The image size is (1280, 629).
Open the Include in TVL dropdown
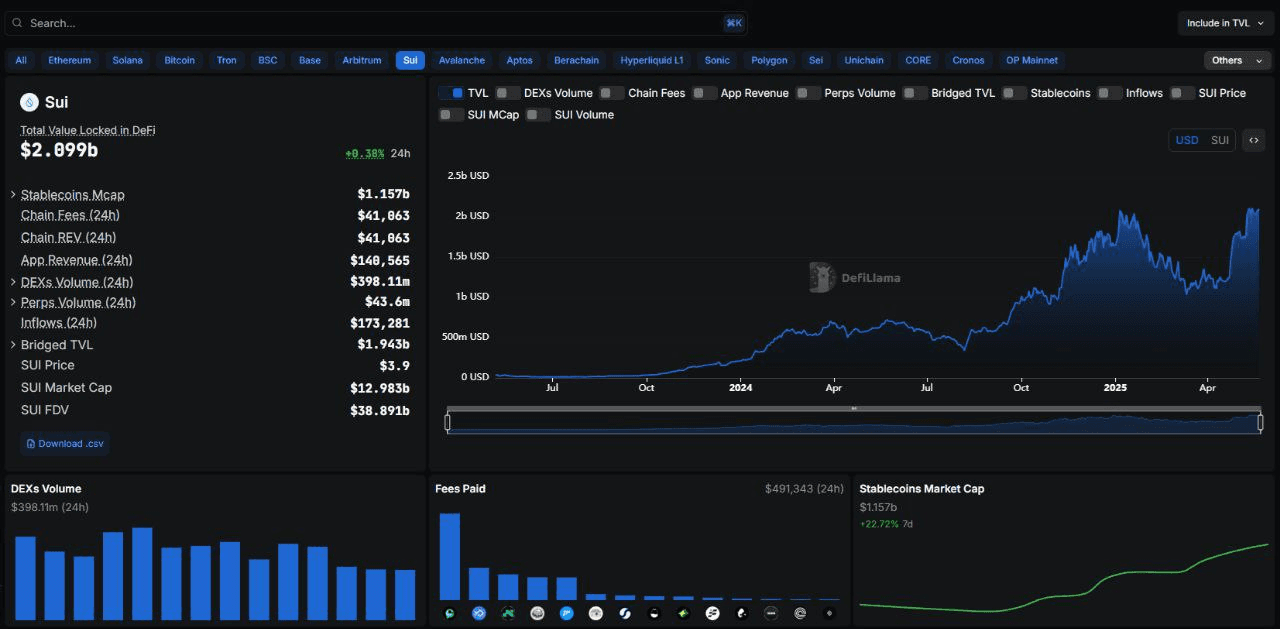pos(1224,23)
